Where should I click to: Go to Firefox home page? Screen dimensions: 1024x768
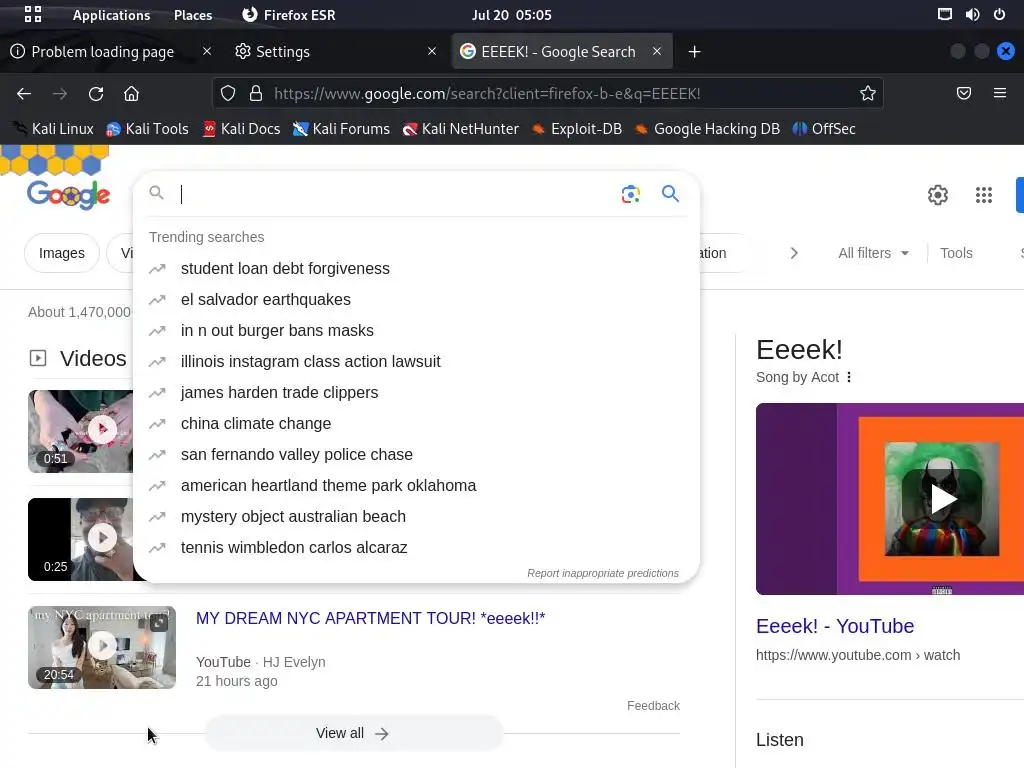[131, 93]
